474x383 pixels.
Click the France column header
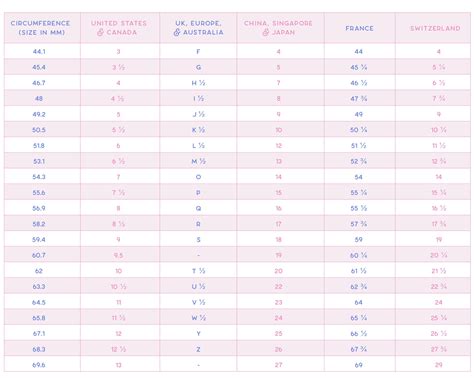(359, 28)
